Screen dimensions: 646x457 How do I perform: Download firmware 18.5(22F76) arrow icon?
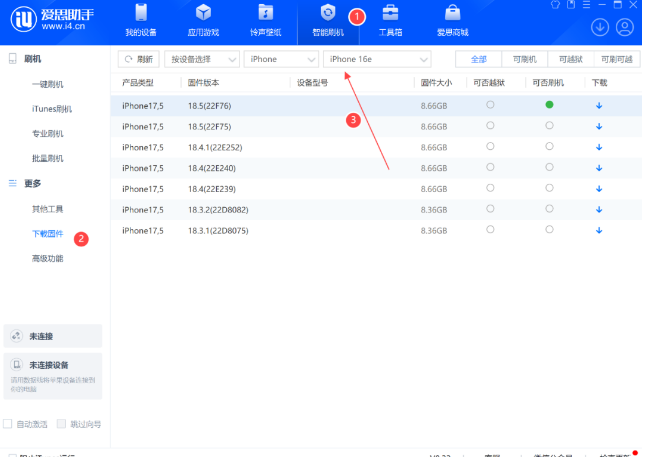599,106
